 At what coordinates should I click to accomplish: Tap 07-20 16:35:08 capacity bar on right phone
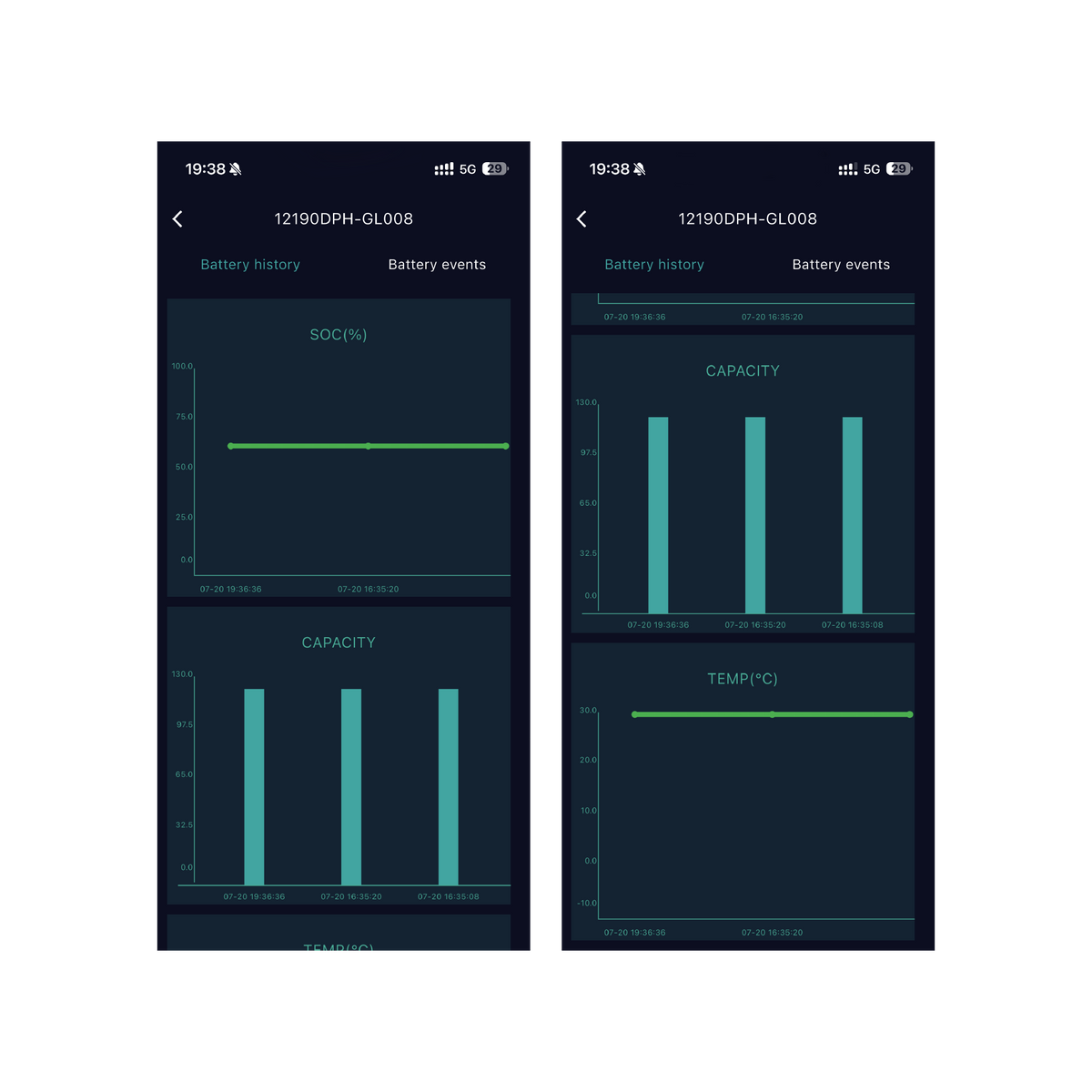853,515
